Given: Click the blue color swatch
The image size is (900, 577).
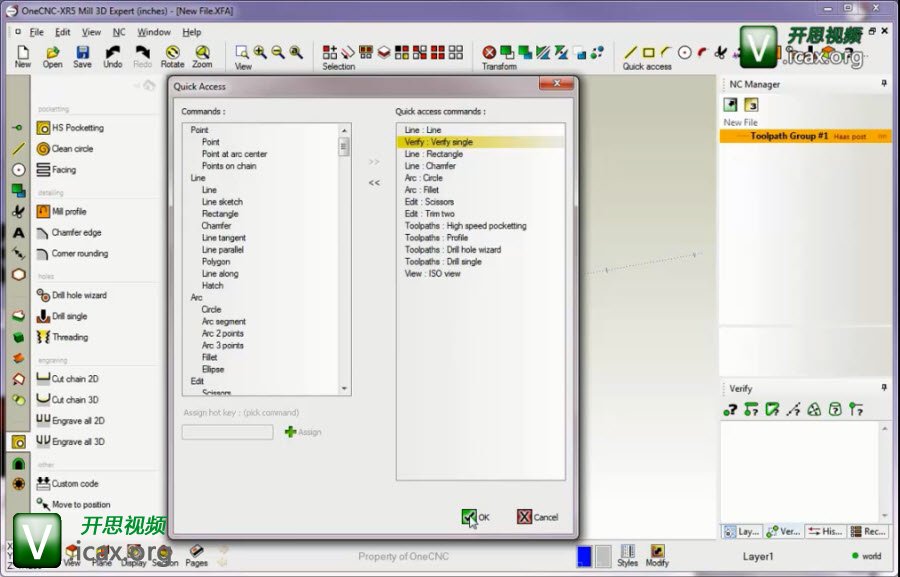Looking at the screenshot, I should (x=584, y=556).
